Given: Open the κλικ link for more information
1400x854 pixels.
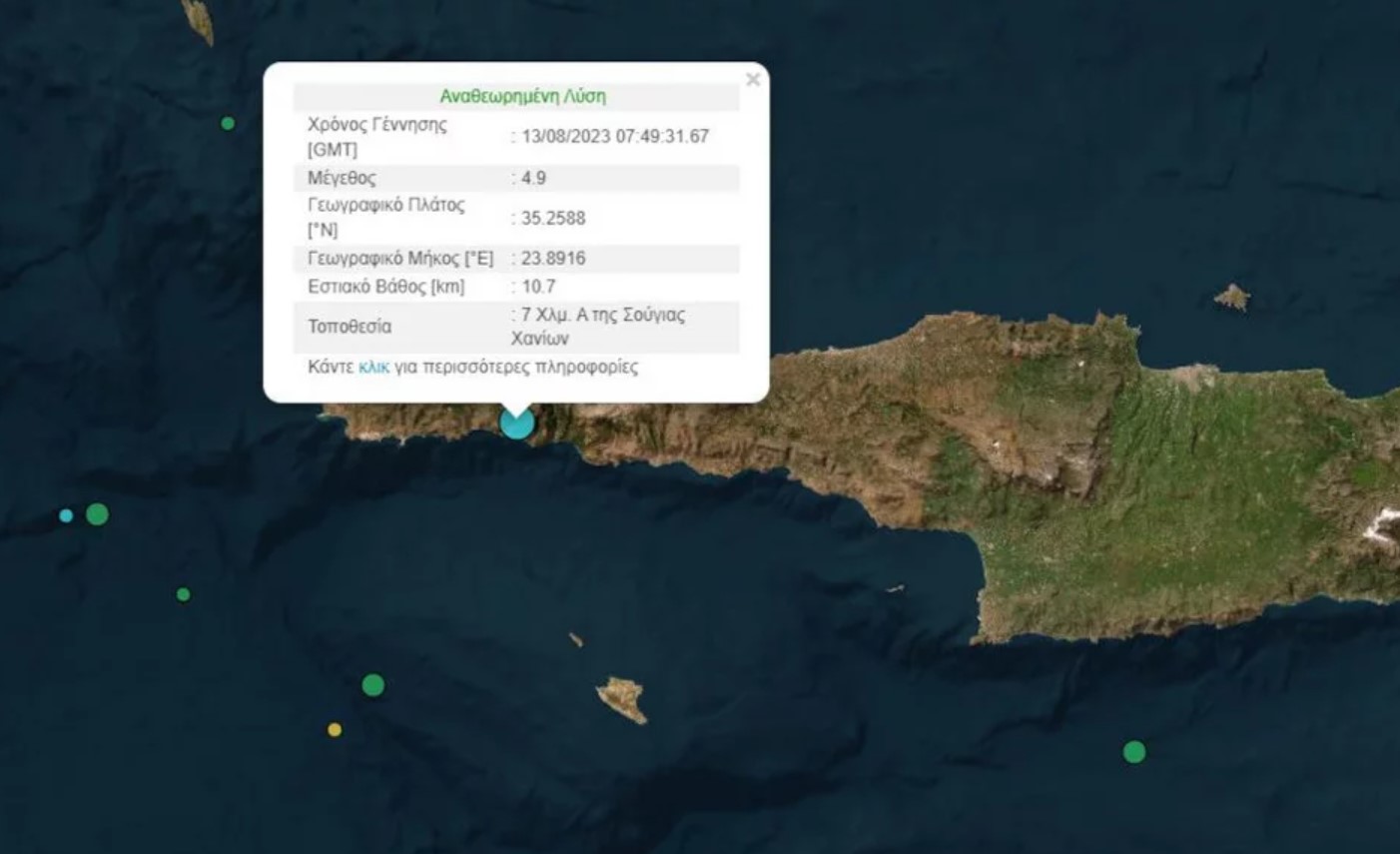Looking at the screenshot, I should click(x=373, y=368).
